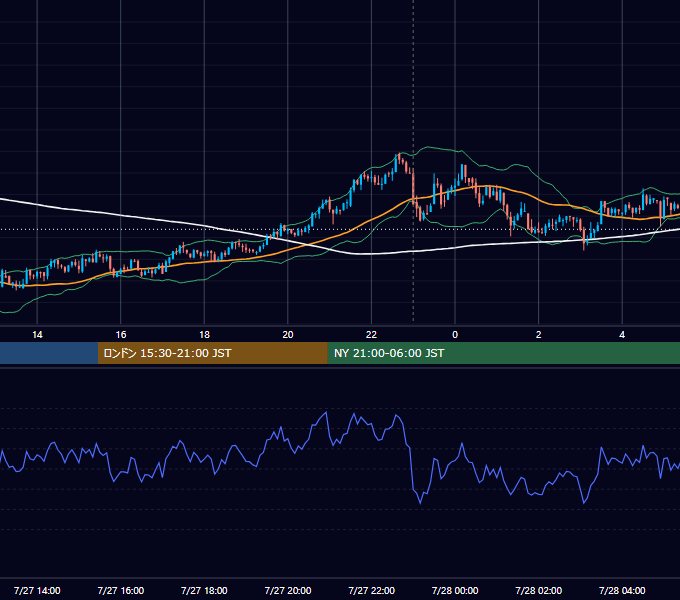Click the blue session bar before London

(x=49, y=353)
